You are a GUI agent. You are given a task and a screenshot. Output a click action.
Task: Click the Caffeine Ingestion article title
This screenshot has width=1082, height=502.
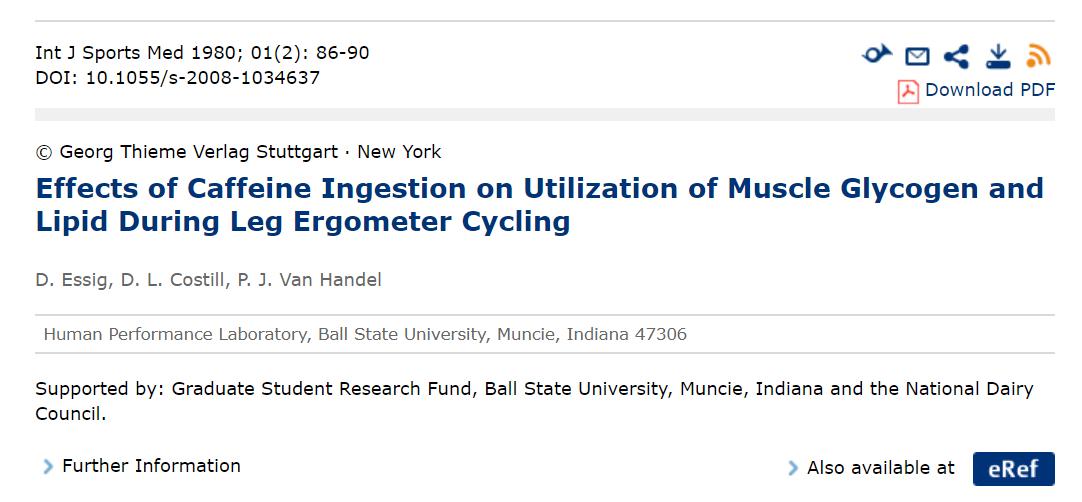pyautogui.click(x=539, y=204)
